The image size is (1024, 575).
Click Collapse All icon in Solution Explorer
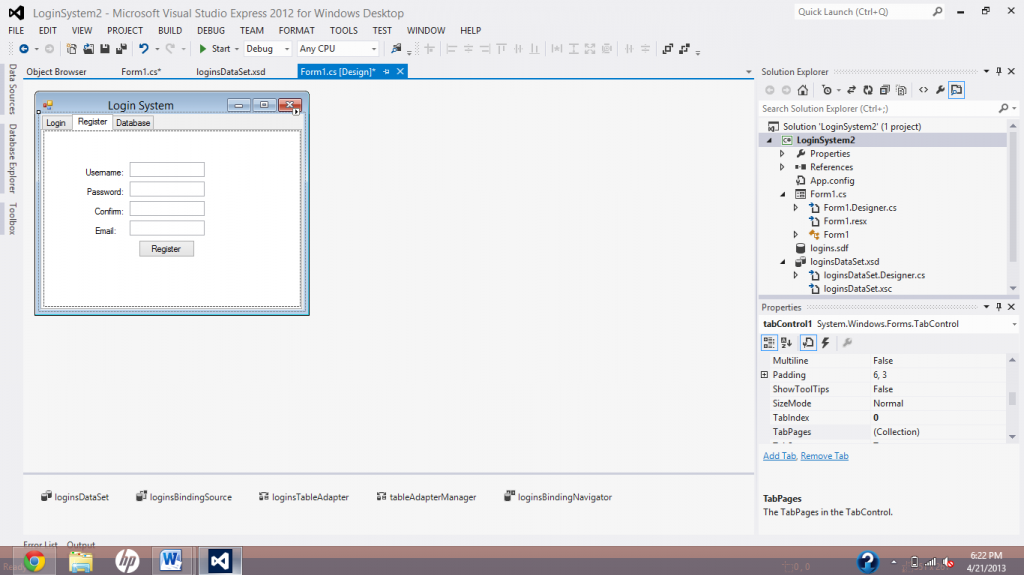(x=884, y=90)
